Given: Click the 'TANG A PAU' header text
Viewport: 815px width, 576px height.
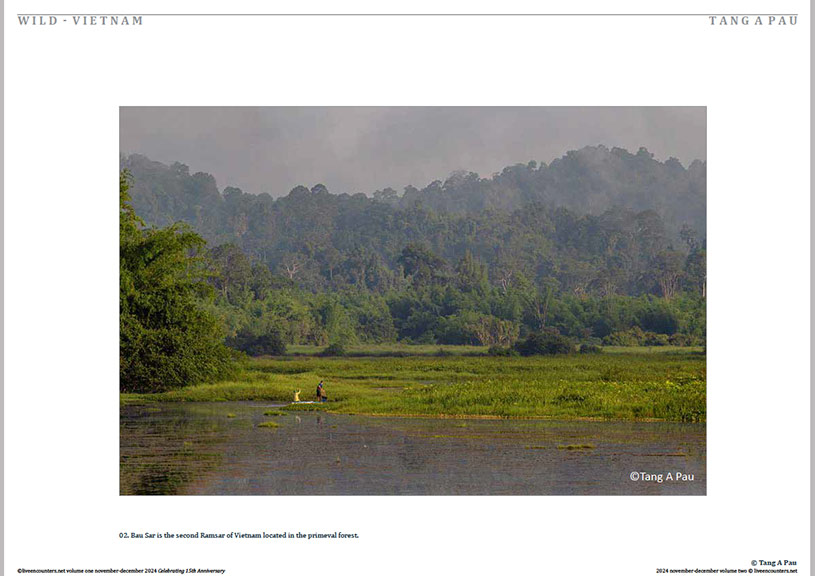Looking at the screenshot, I should (753, 21).
